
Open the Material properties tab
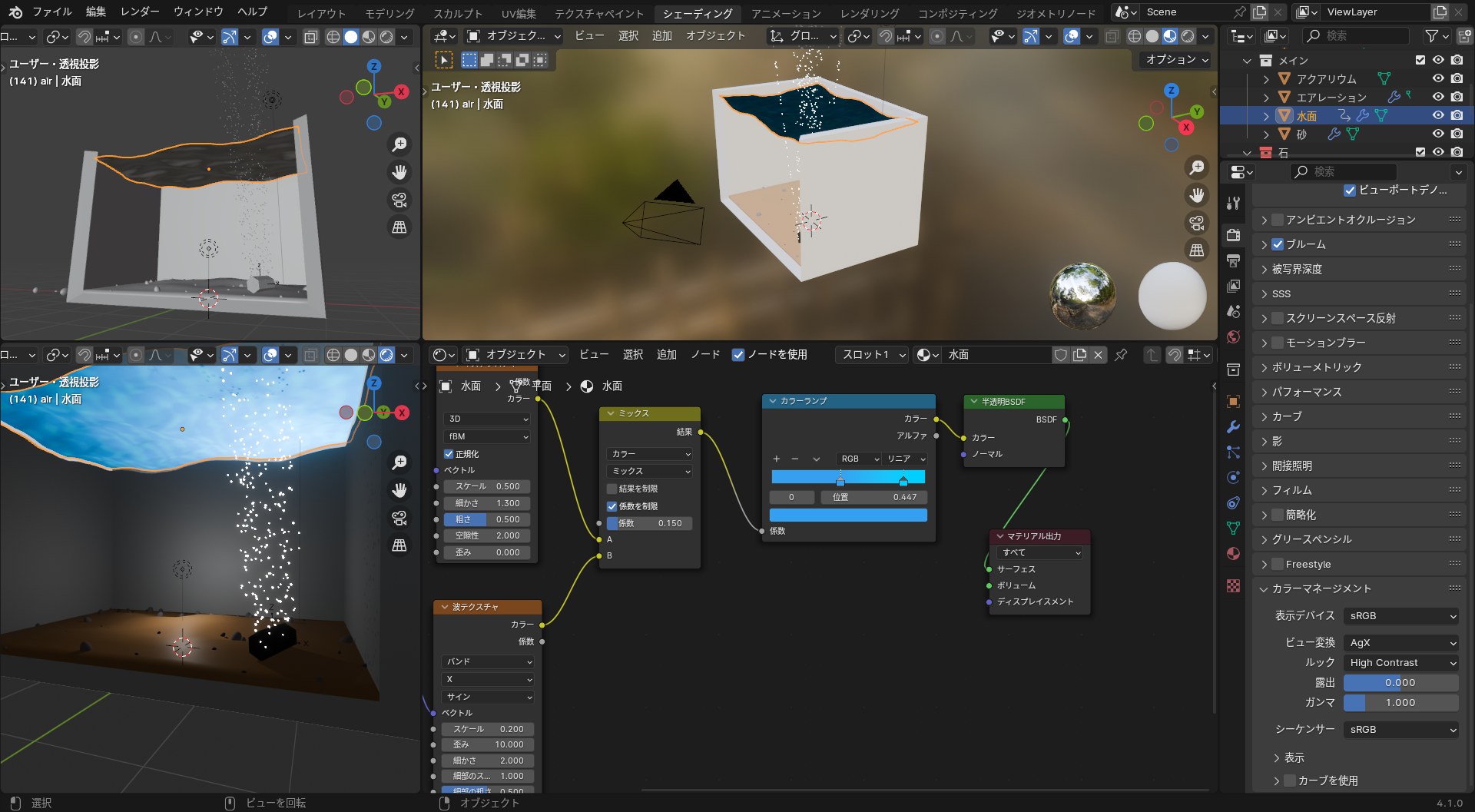pyautogui.click(x=1233, y=553)
